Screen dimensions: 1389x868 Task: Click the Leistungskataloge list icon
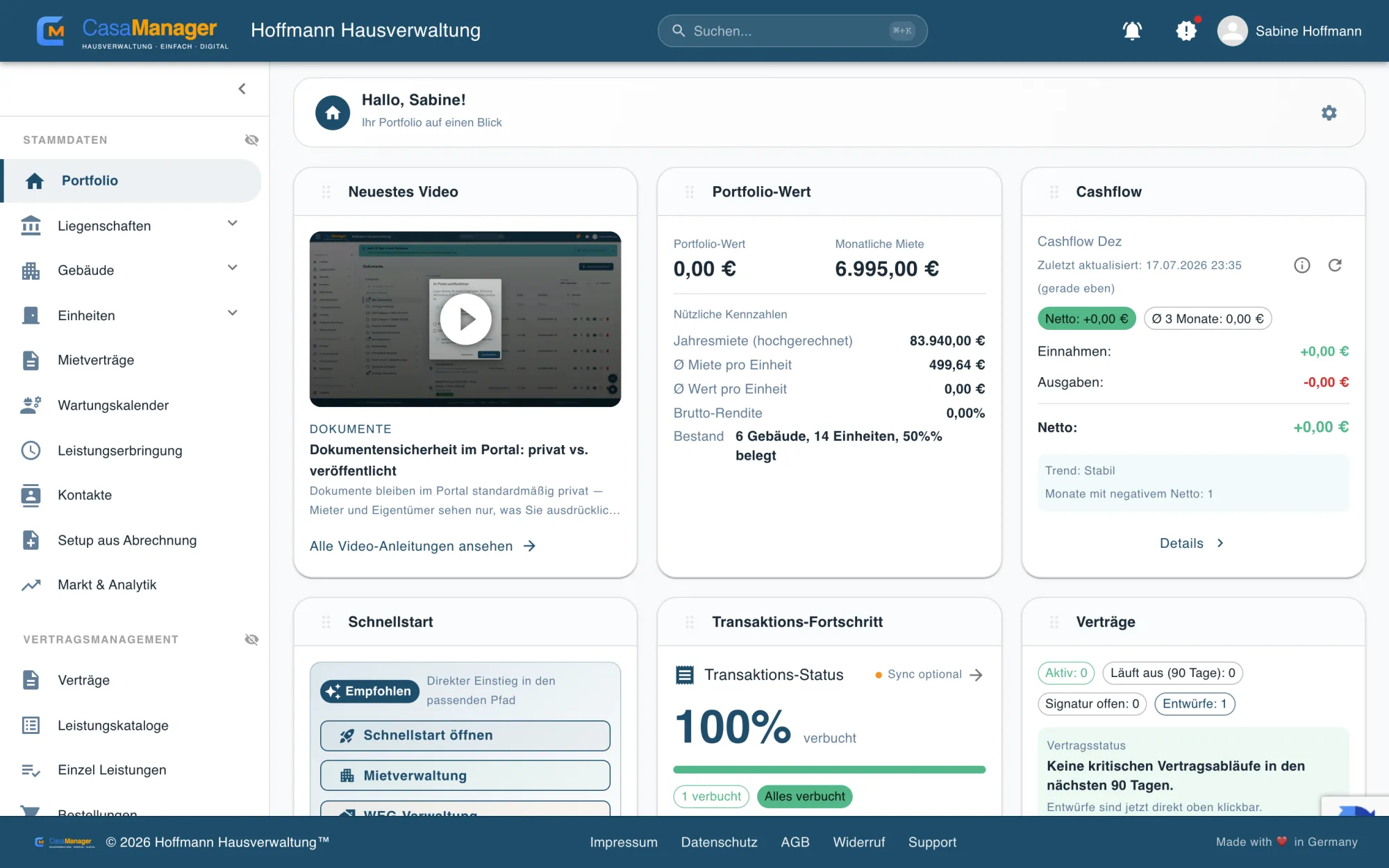click(x=31, y=725)
